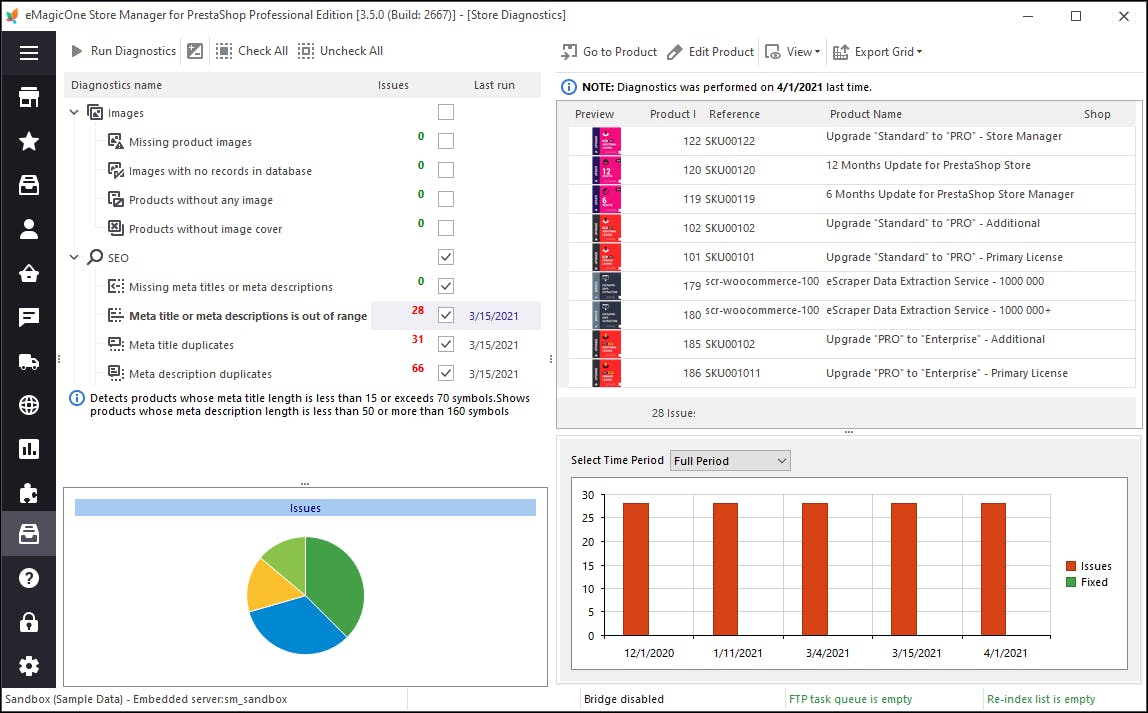This screenshot has height=713, width=1148.
Task: Click the note info icon
Action: coord(568,87)
